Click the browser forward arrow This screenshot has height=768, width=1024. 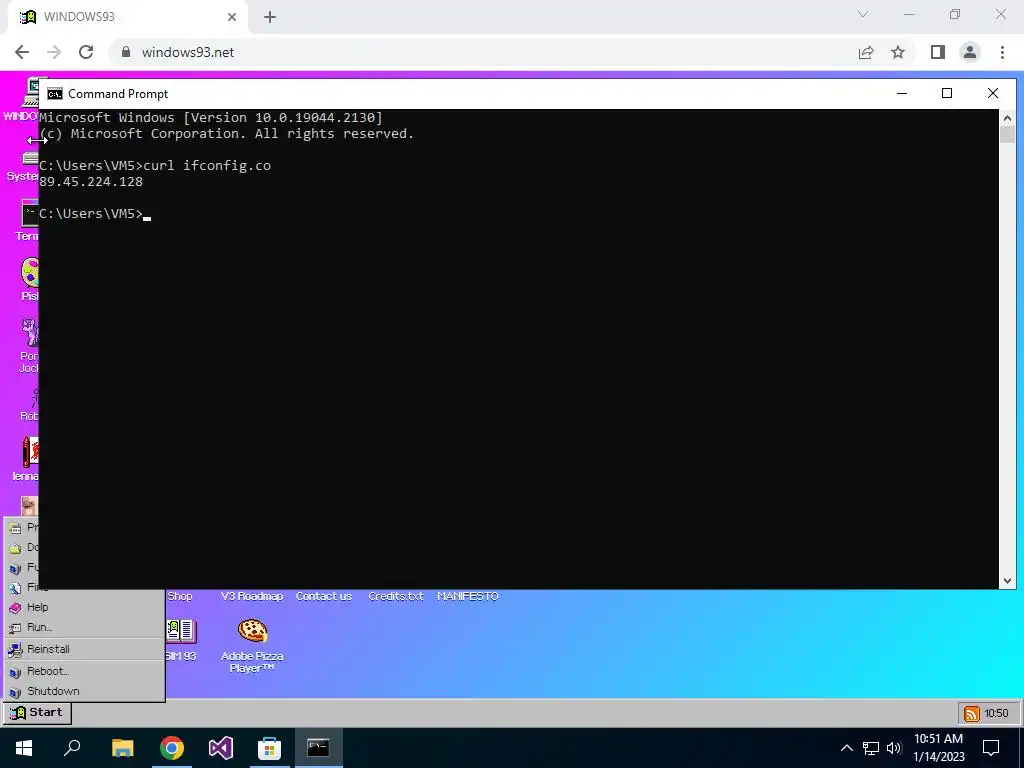(x=54, y=52)
